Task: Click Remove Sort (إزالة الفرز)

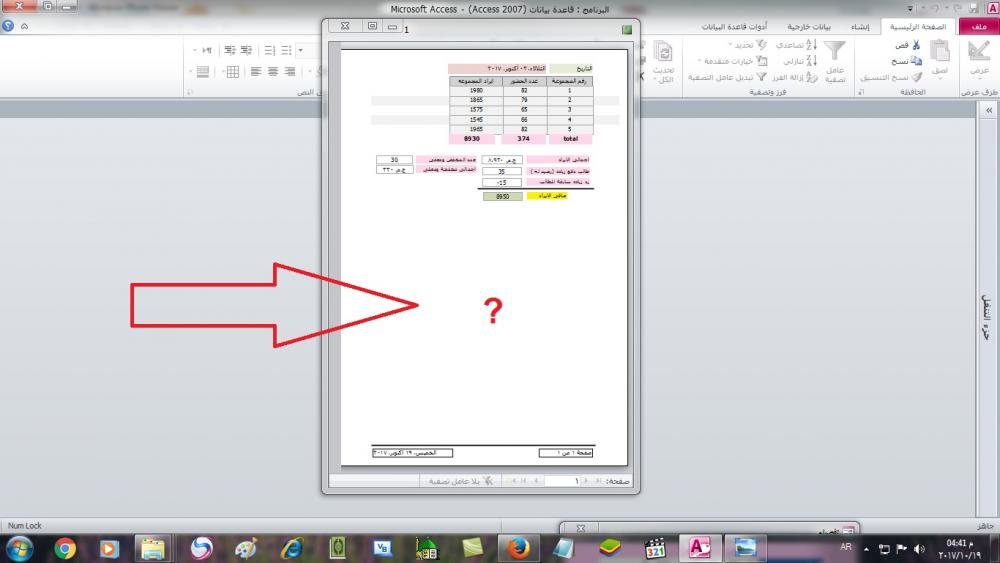Action: point(794,77)
